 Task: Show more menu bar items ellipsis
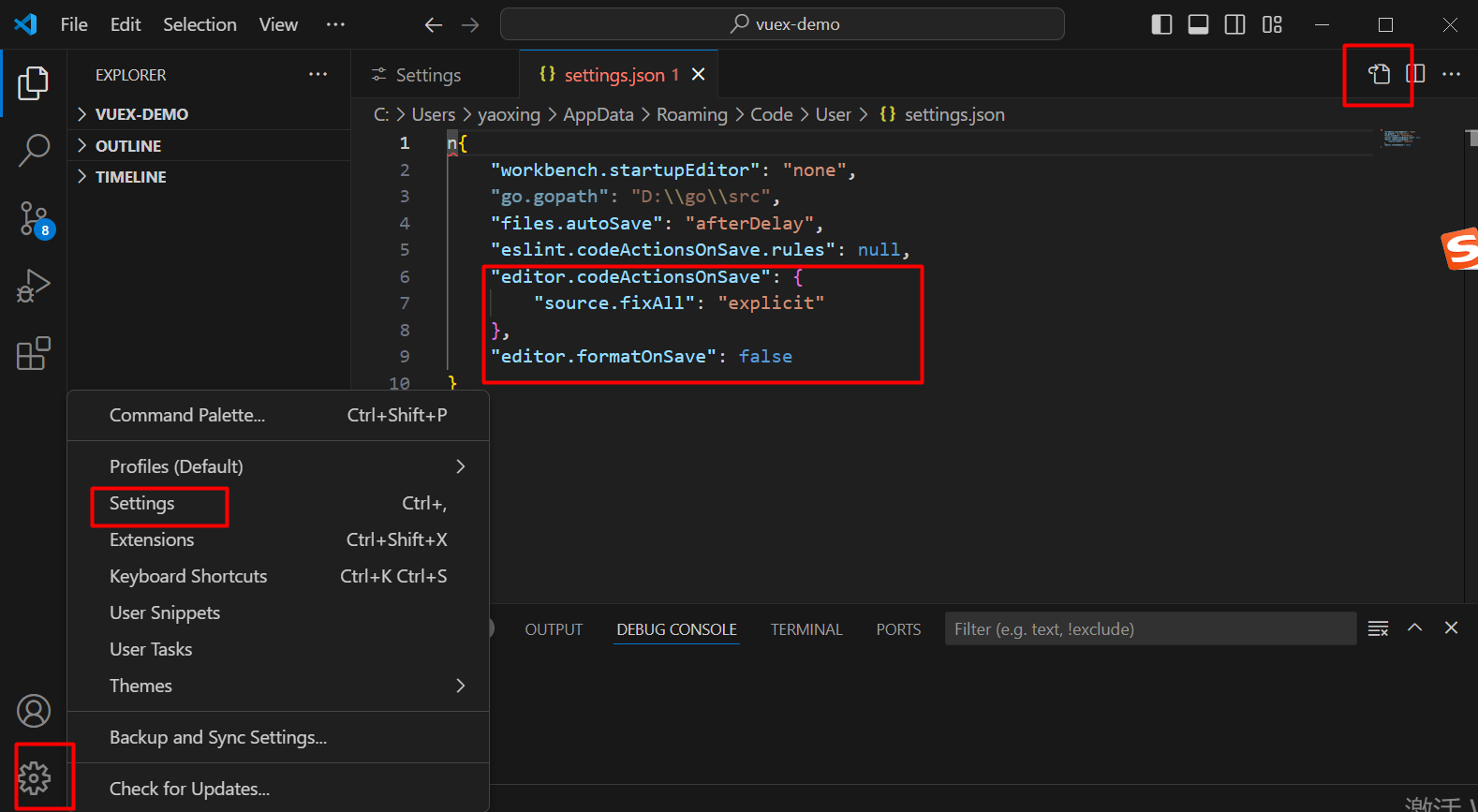coord(335,24)
